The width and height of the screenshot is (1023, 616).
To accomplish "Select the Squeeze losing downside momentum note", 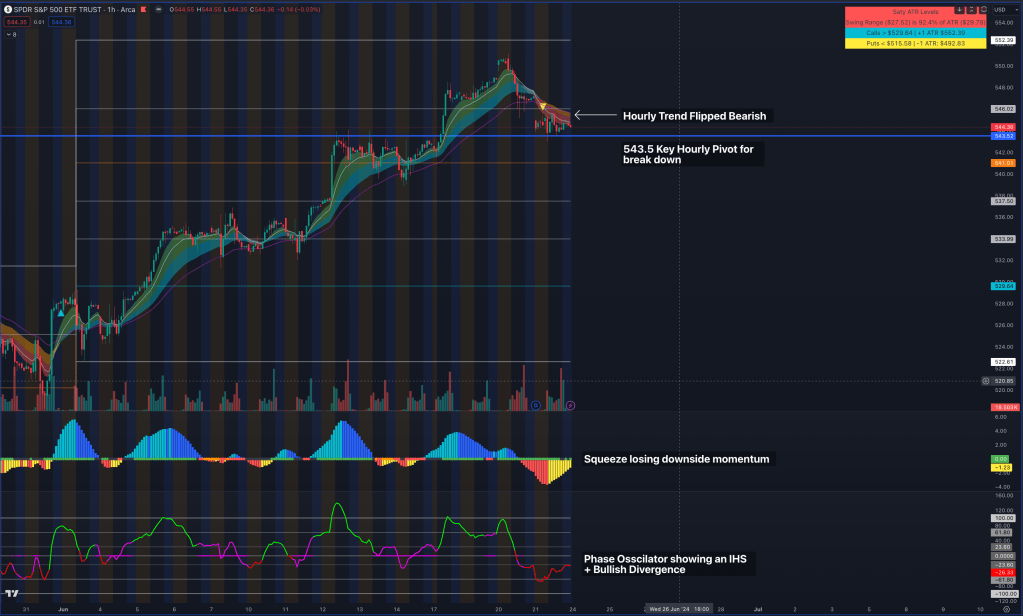I will (676, 459).
